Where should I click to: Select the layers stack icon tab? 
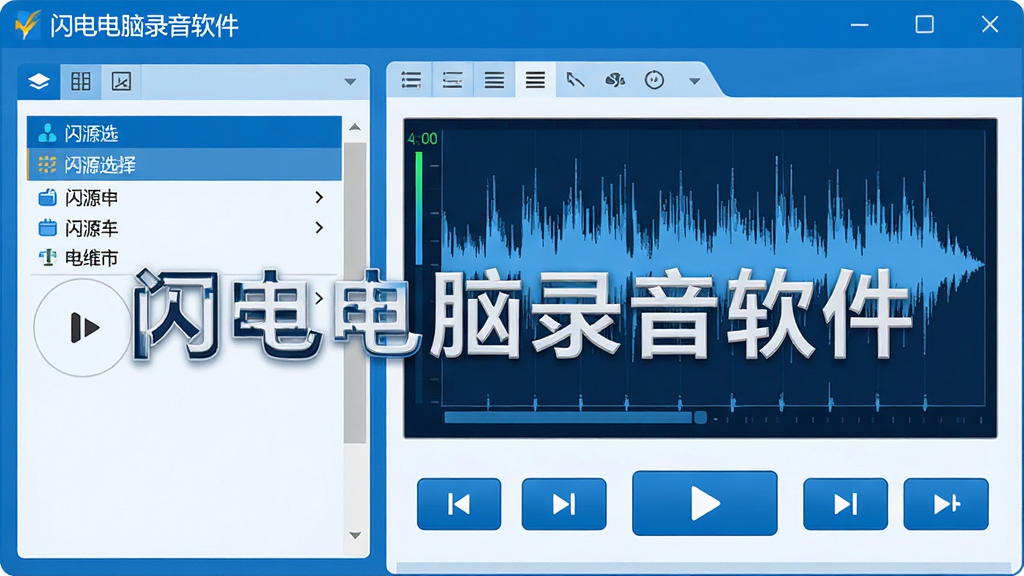pyautogui.click(x=39, y=82)
